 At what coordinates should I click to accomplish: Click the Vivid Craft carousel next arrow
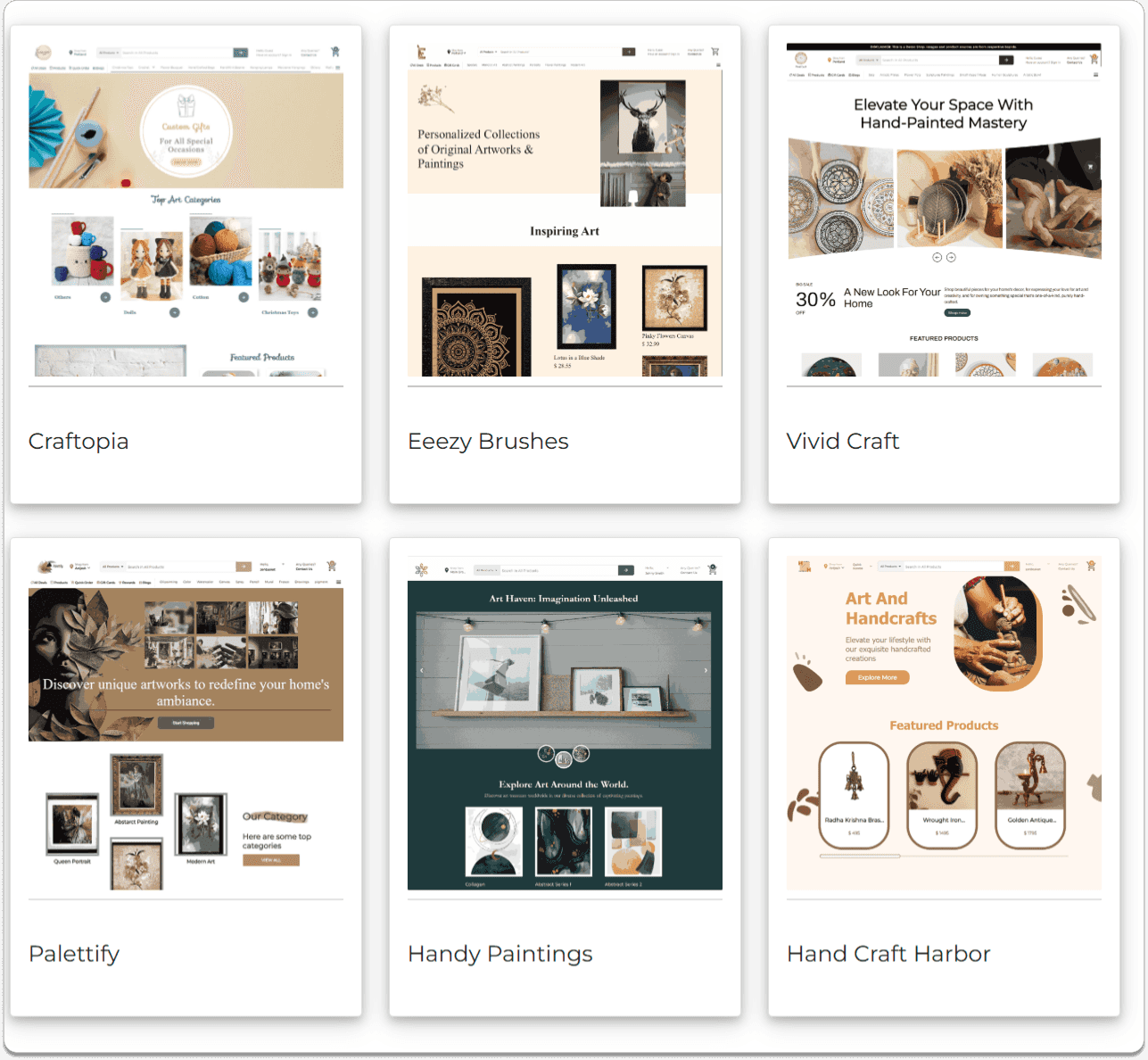[951, 257]
